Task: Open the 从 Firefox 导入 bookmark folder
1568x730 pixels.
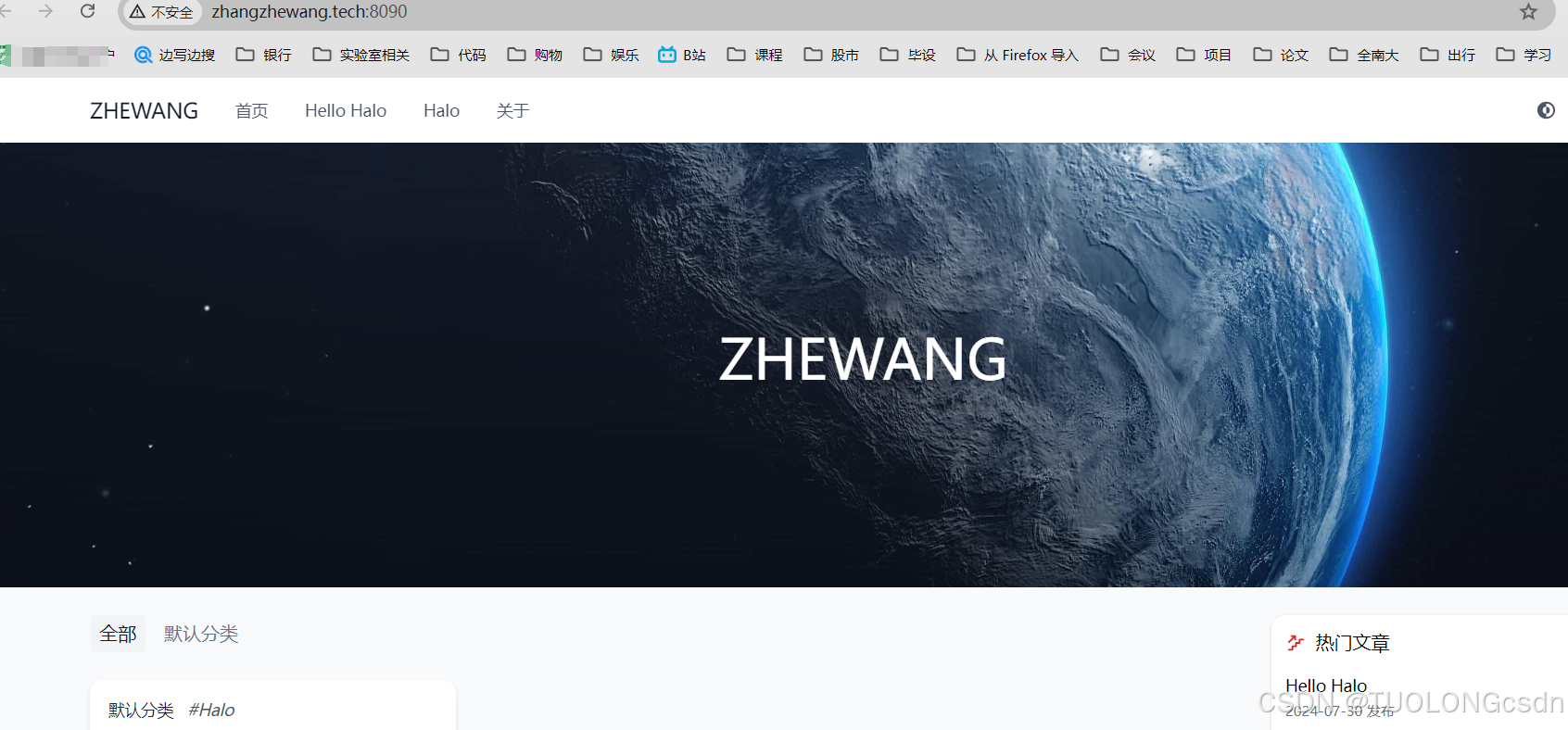Action: click(1018, 55)
